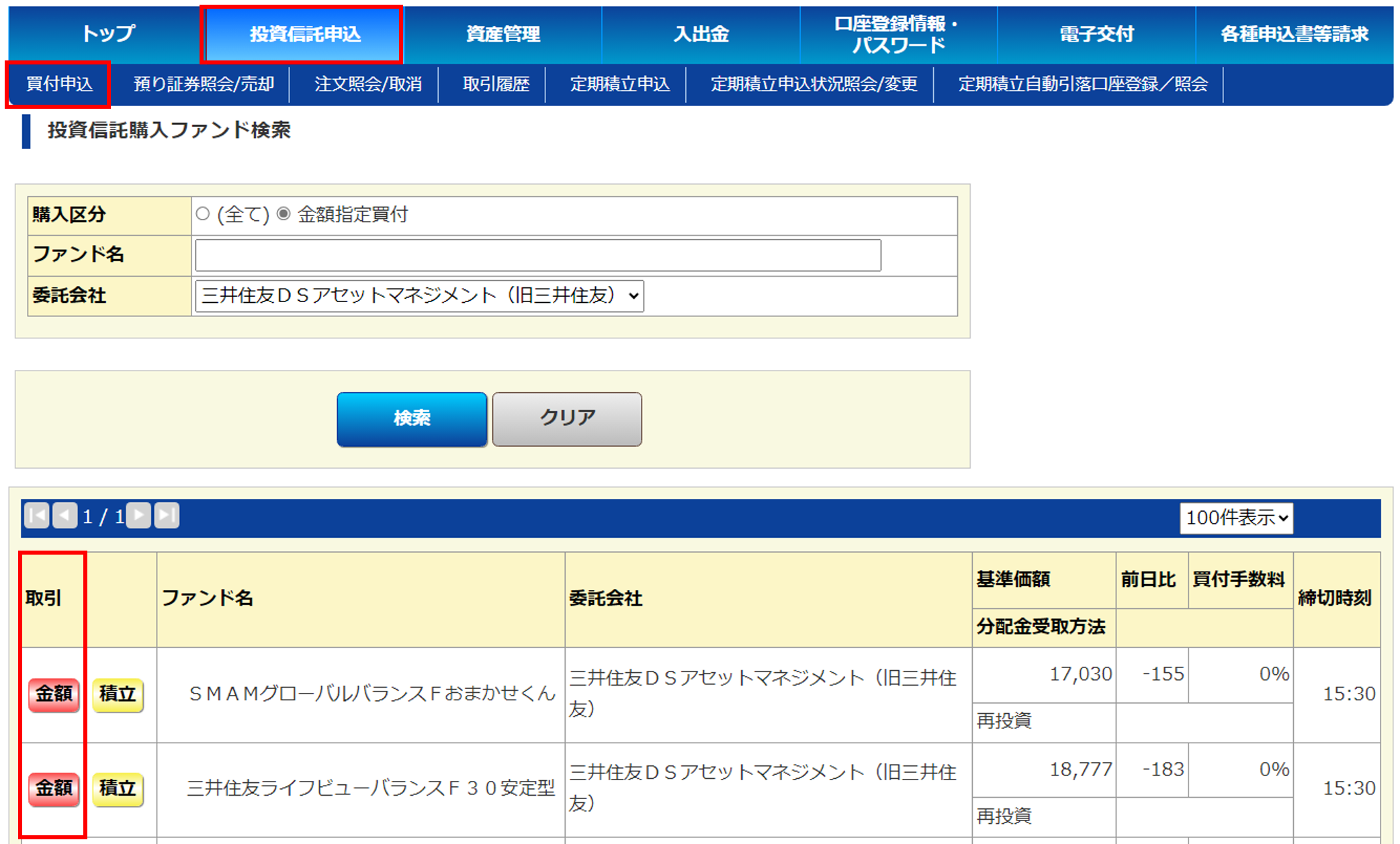Select the 買付申込 submenu item
Screen dimensions: 1400x844
[59, 84]
